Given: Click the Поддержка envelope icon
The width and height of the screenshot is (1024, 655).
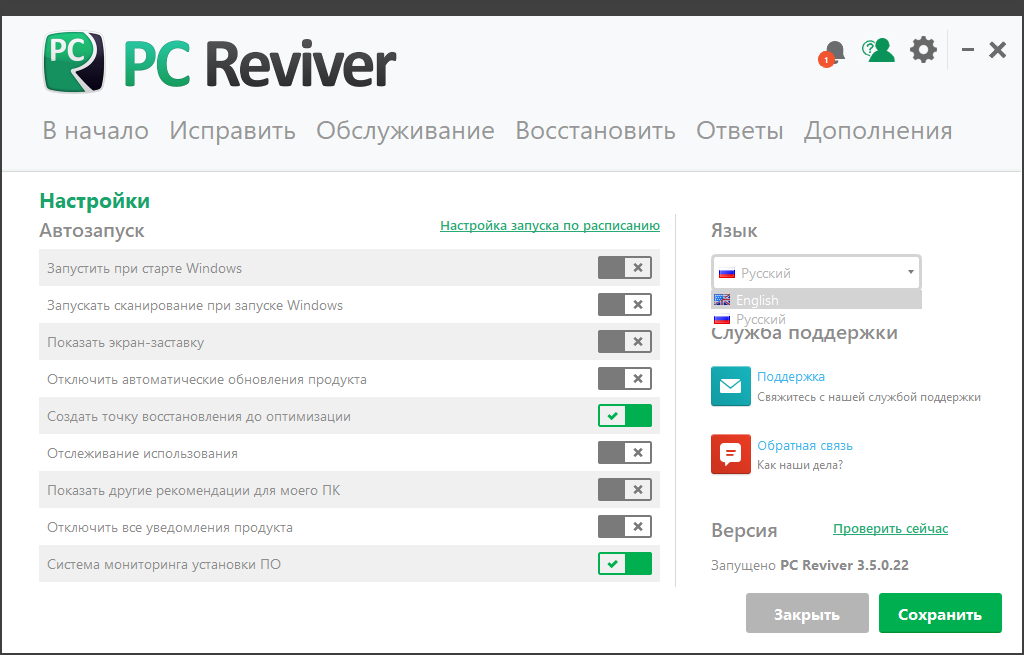Looking at the screenshot, I should (731, 386).
